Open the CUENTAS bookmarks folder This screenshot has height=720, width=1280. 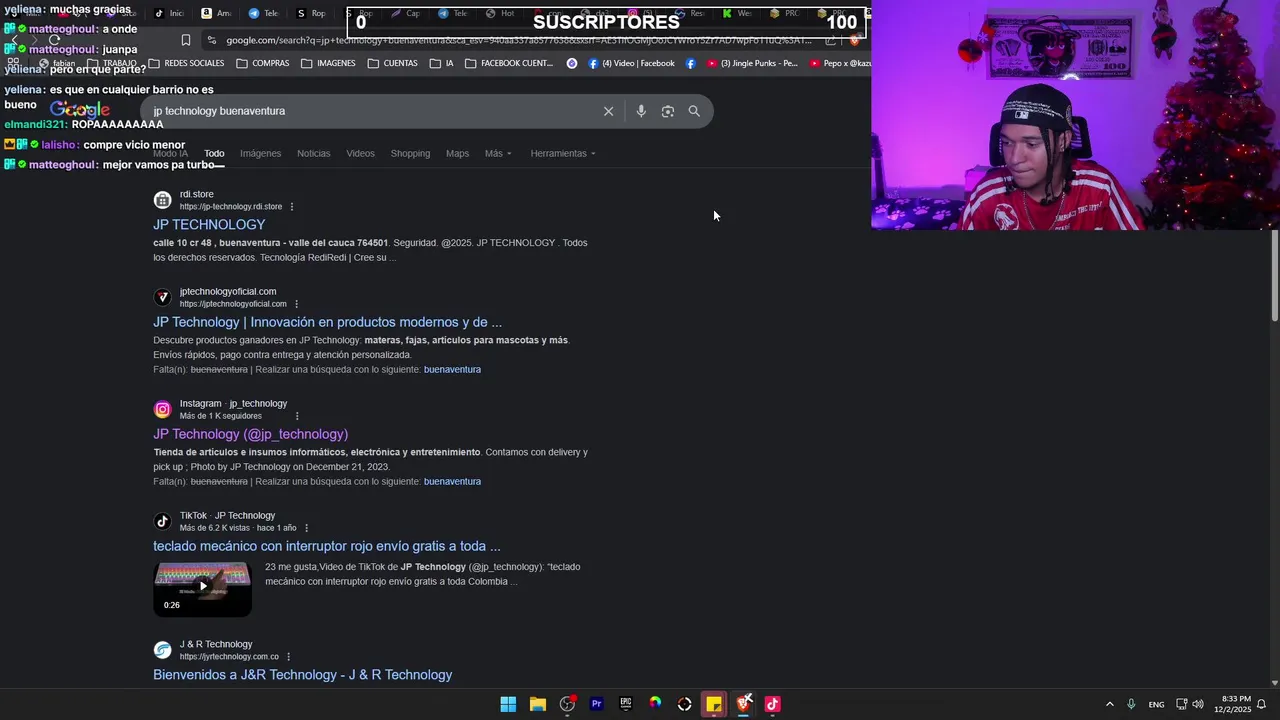coord(392,63)
